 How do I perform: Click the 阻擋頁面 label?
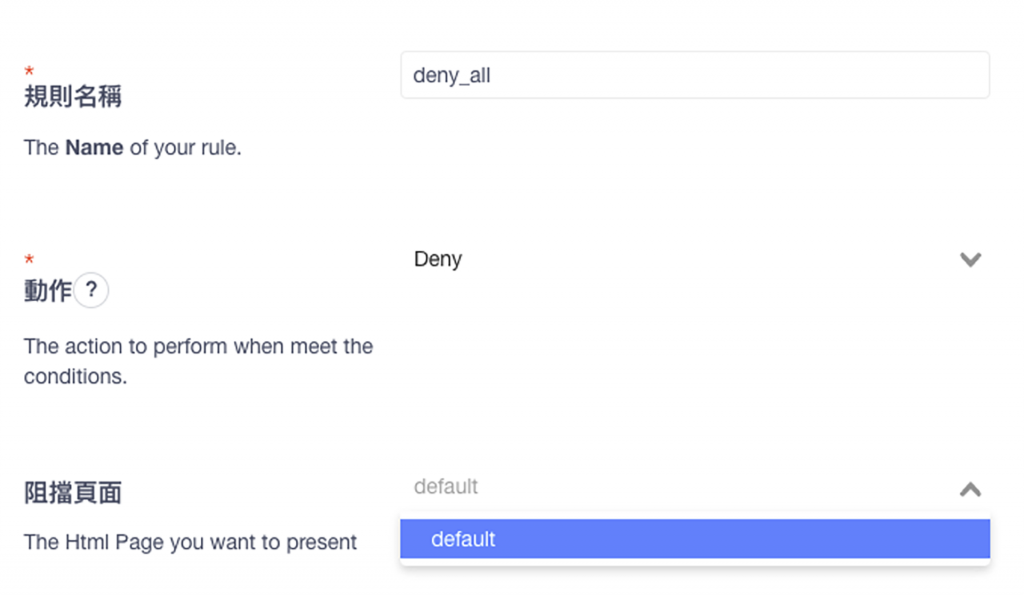tap(73, 493)
